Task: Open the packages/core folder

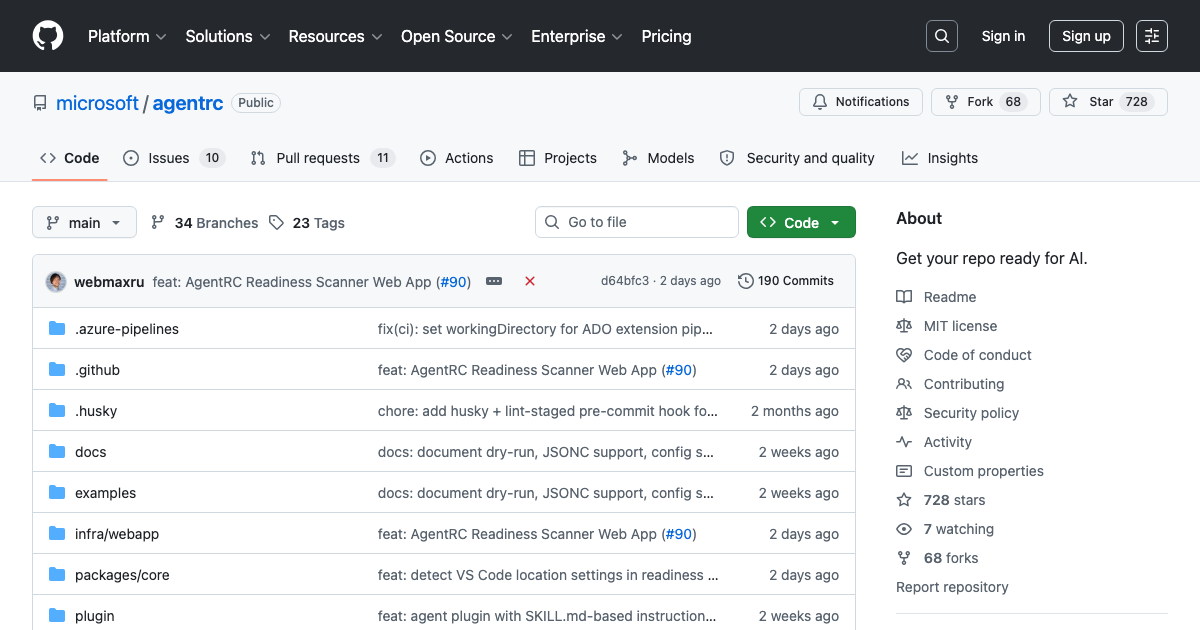Action: 122,575
